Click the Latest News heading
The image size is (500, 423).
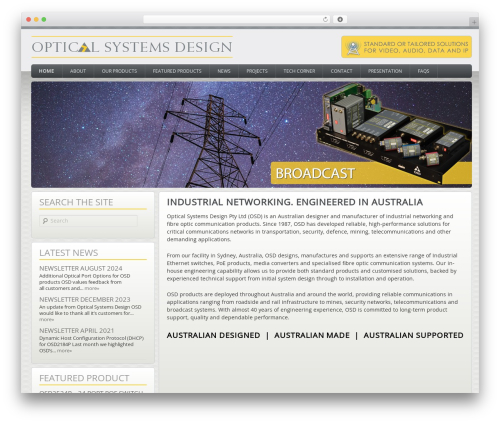[x=69, y=253]
